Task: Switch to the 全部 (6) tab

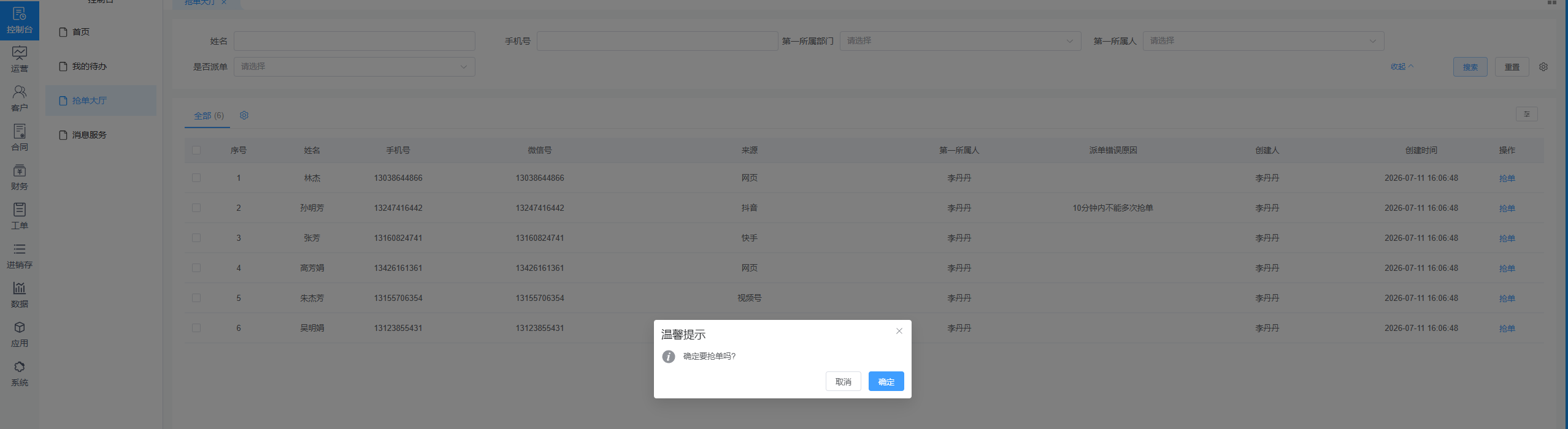Action: [209, 115]
